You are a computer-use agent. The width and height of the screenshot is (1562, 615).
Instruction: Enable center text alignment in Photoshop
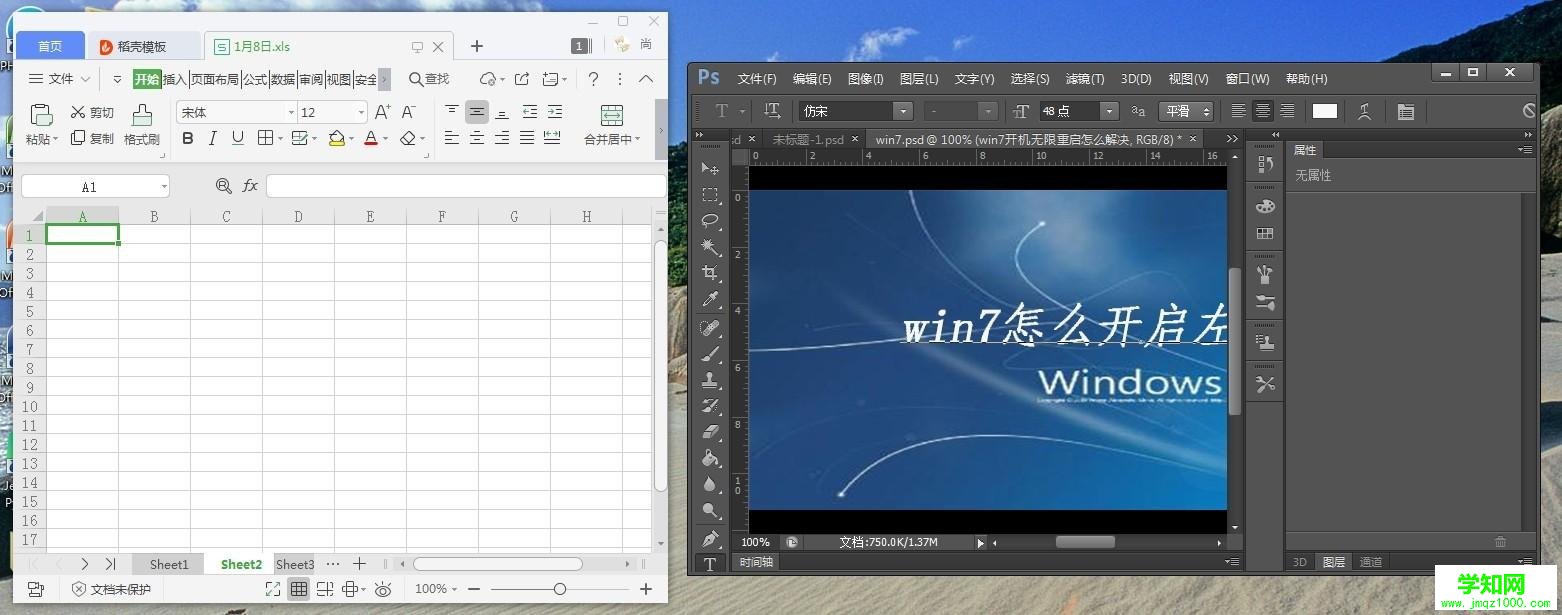pos(1263,111)
